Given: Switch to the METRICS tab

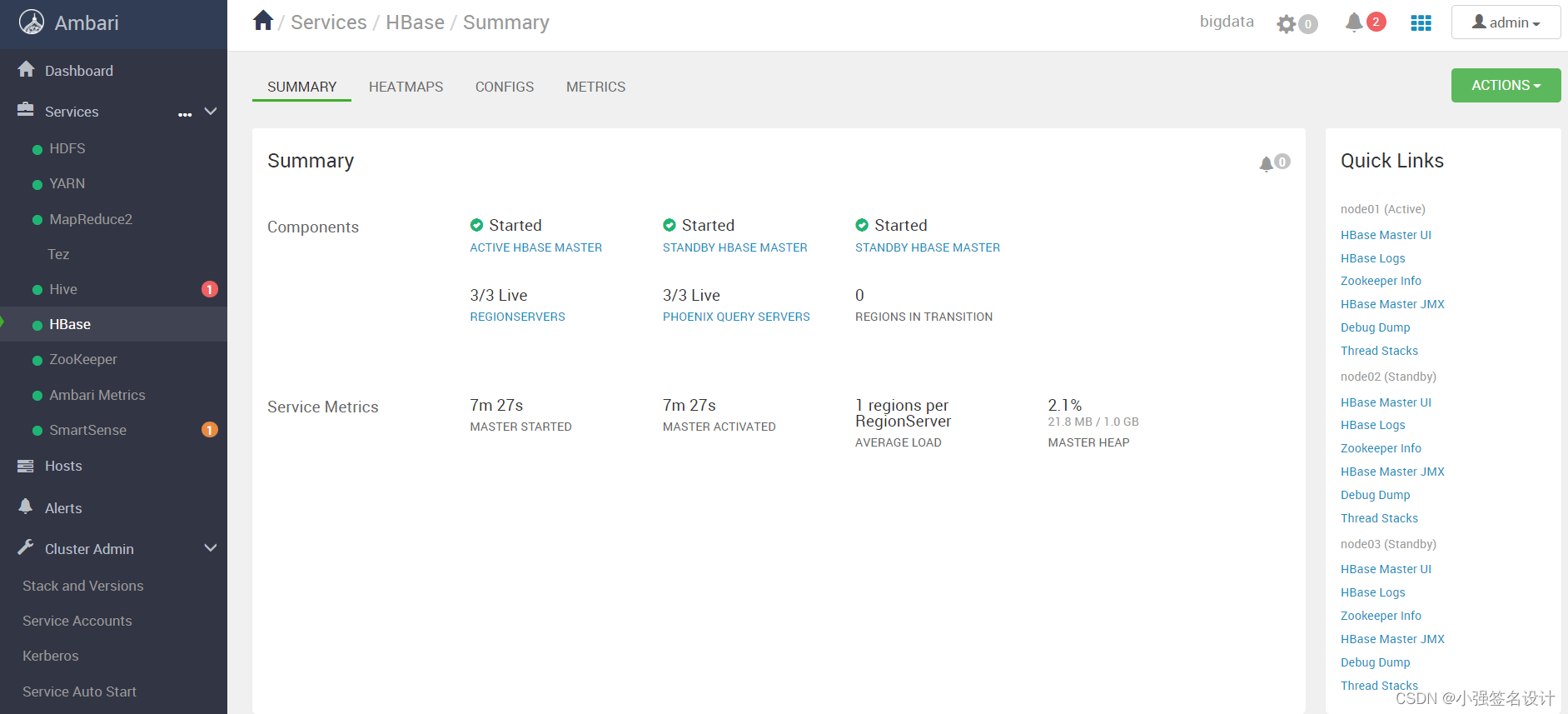Looking at the screenshot, I should 595,87.
